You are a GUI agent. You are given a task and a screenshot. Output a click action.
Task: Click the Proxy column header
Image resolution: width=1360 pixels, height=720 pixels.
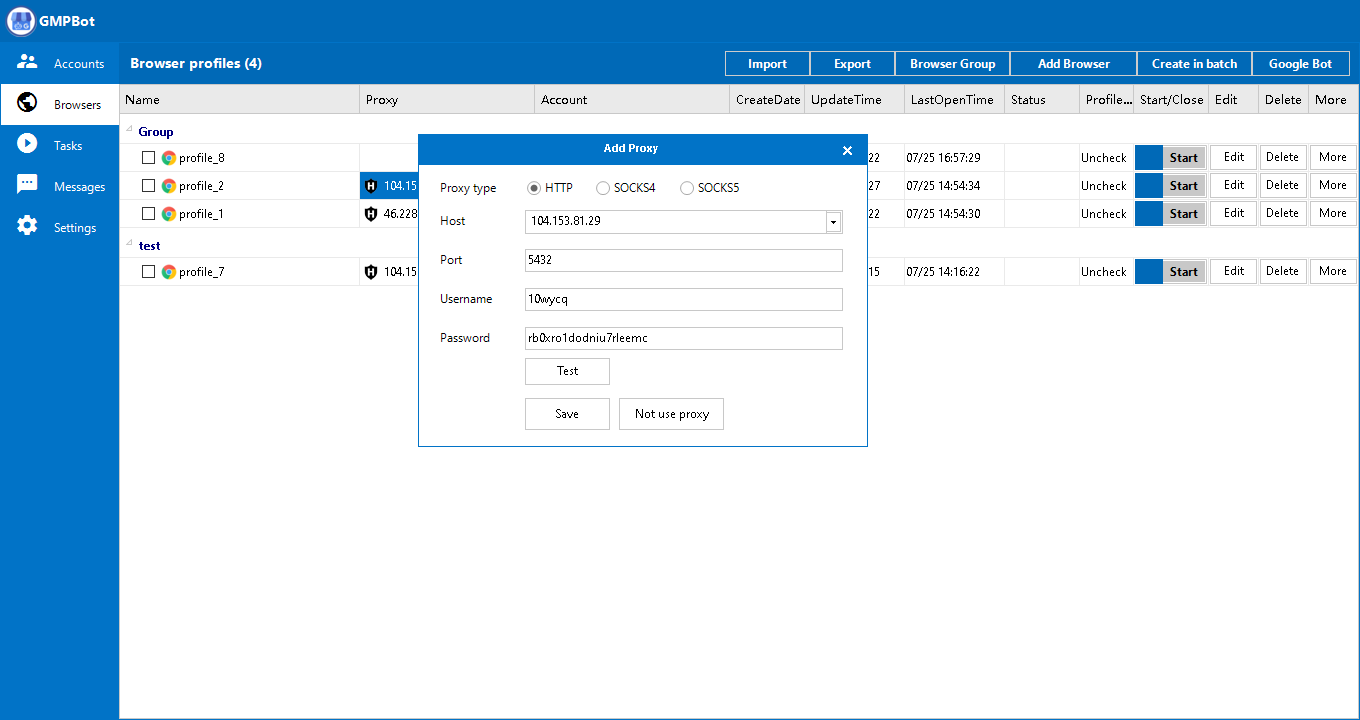tap(447, 100)
